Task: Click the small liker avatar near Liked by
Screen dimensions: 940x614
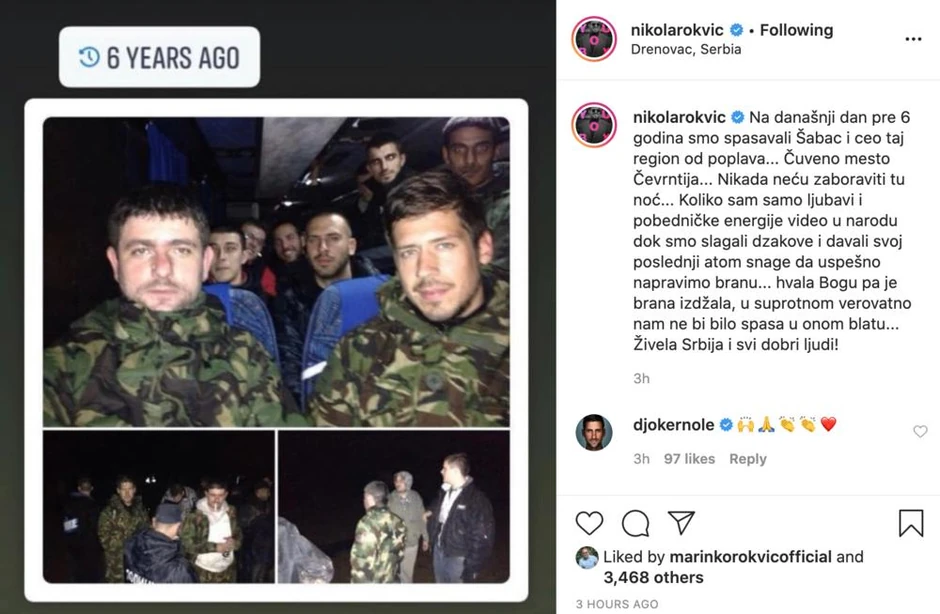Action: coord(587,558)
